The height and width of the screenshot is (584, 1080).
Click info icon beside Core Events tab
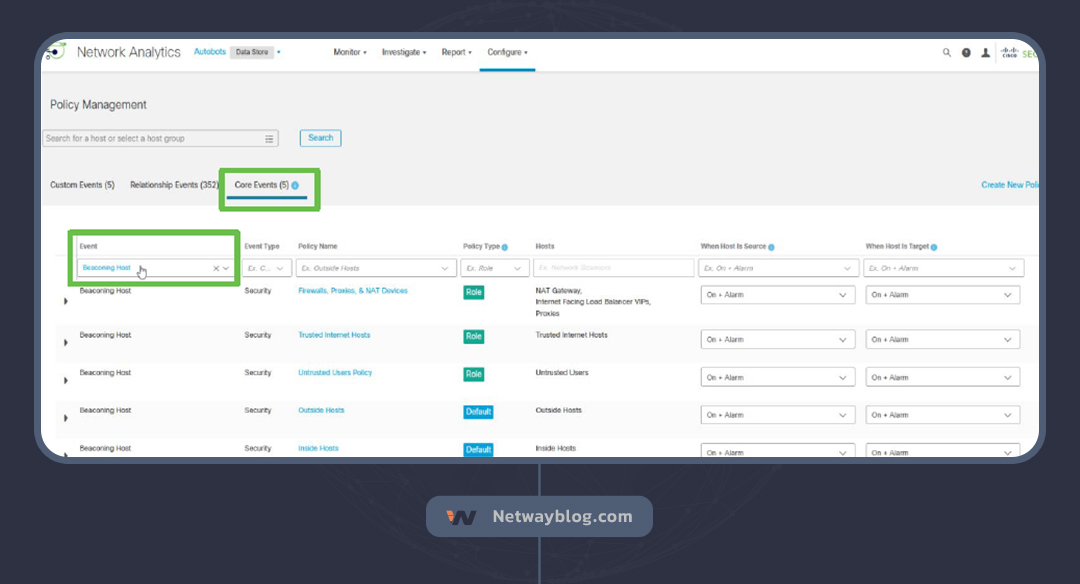pos(295,185)
